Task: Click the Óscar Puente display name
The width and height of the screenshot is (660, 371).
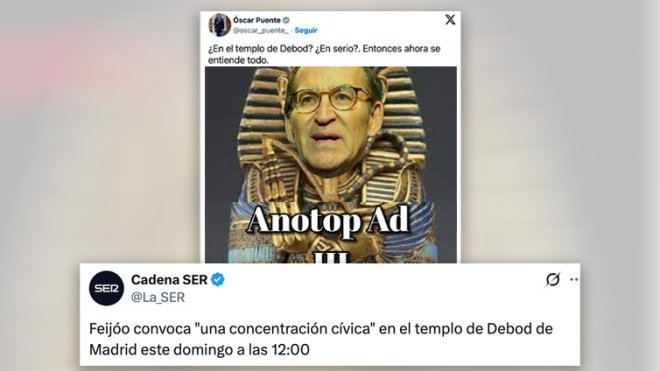Action: 257,20
